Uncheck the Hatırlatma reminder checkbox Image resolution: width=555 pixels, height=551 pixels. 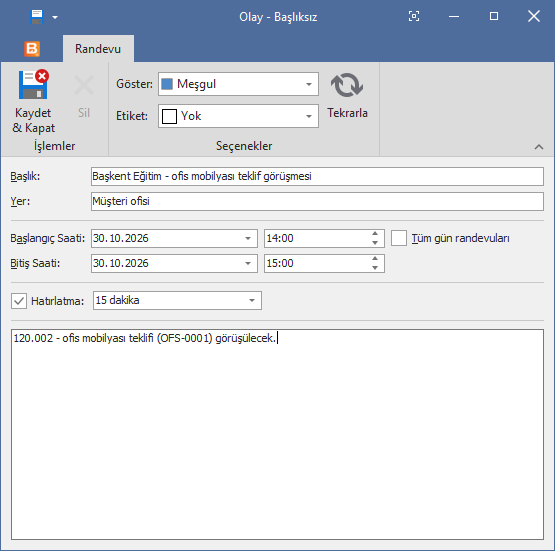pos(19,301)
